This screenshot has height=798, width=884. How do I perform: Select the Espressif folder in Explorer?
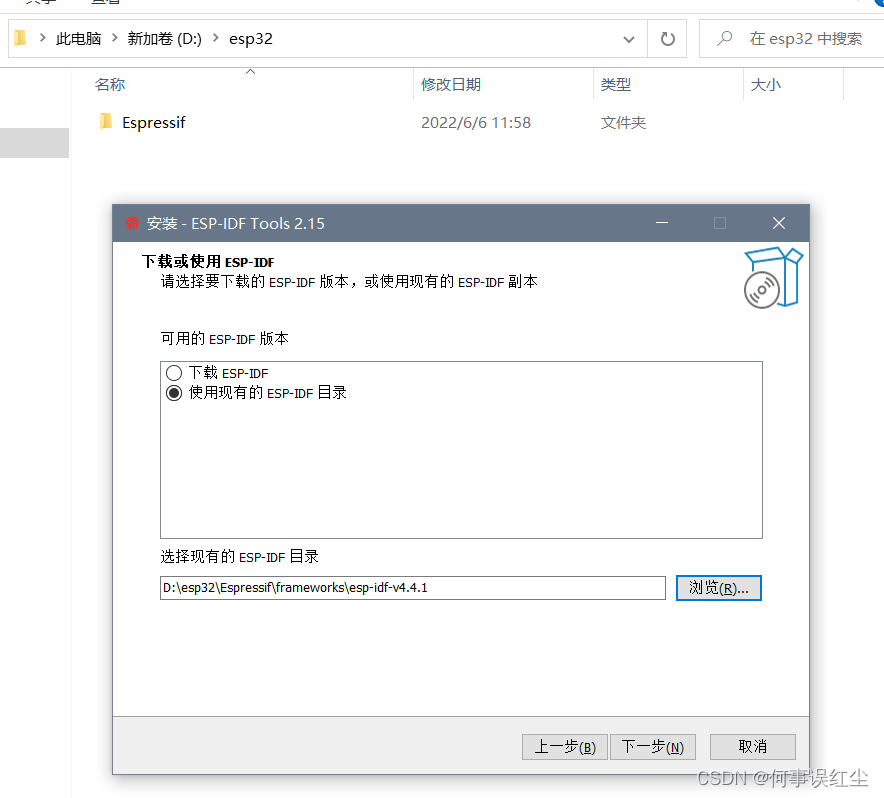(153, 122)
